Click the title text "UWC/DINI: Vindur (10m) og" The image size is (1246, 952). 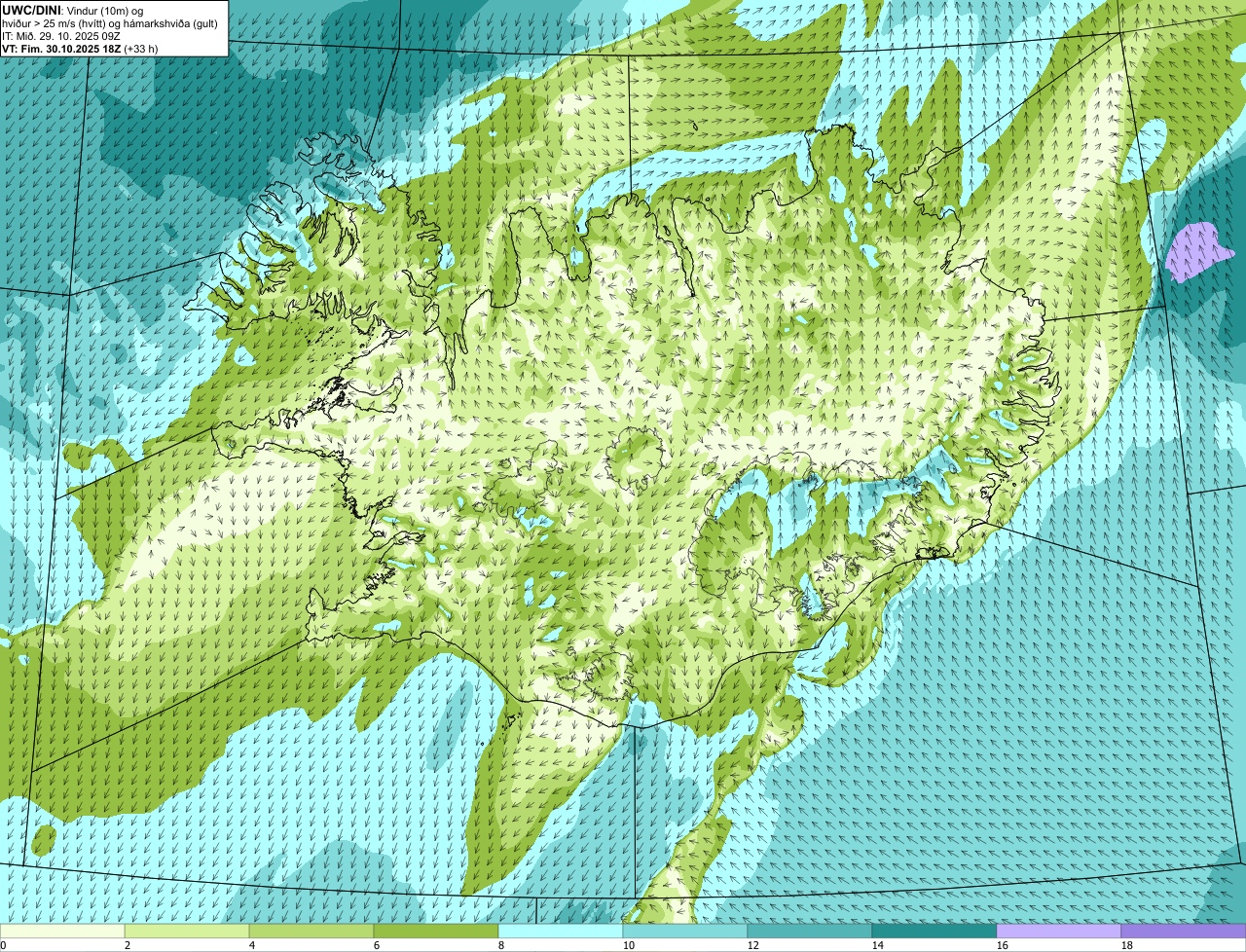pyautogui.click(x=72, y=10)
